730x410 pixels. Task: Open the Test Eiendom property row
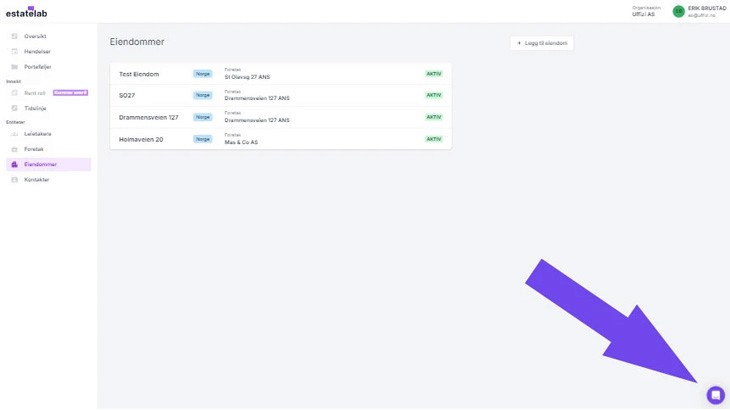(281, 74)
